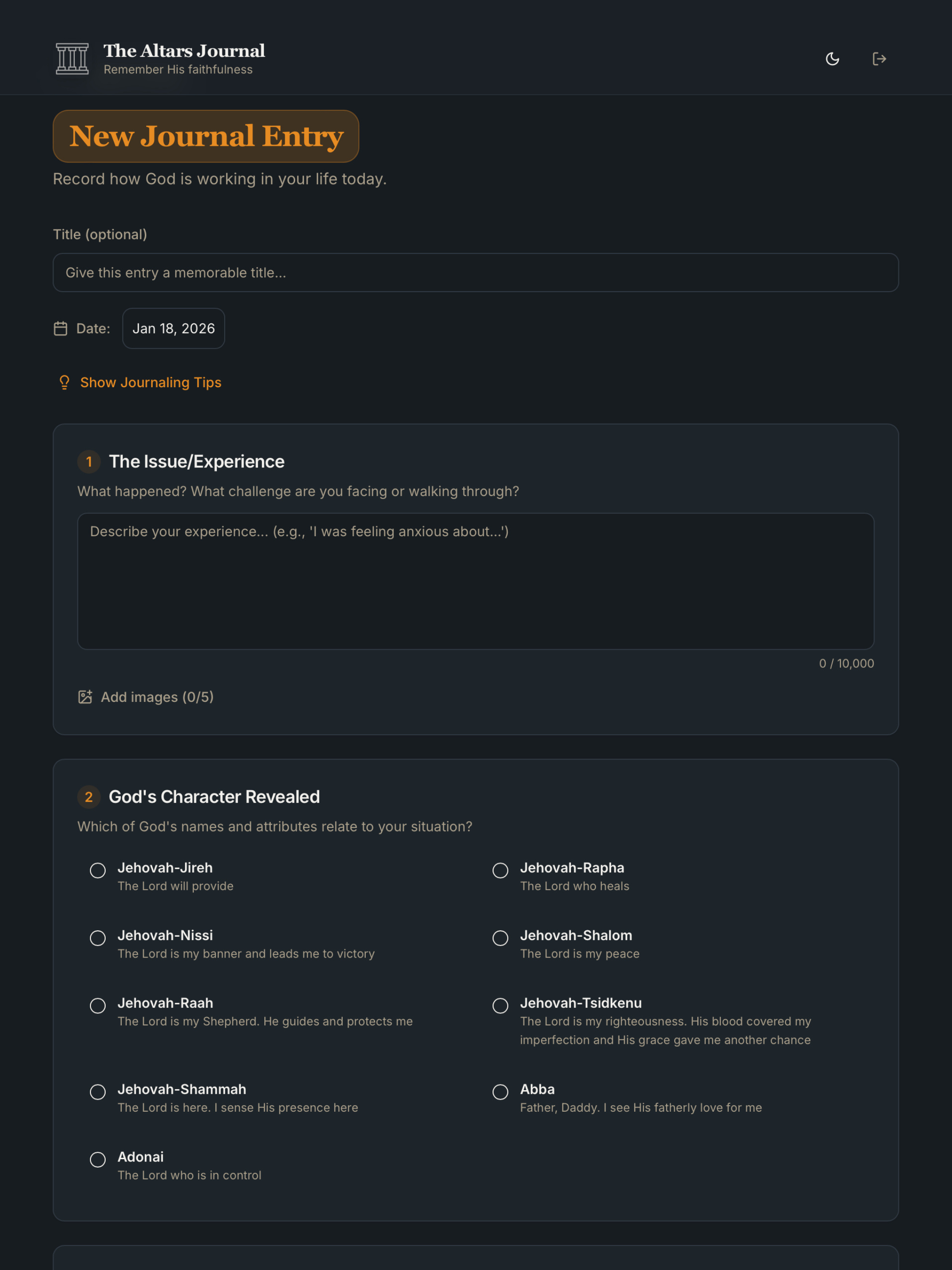The height and width of the screenshot is (1270, 952).
Task: Toggle dark mode moon icon
Action: (832, 59)
